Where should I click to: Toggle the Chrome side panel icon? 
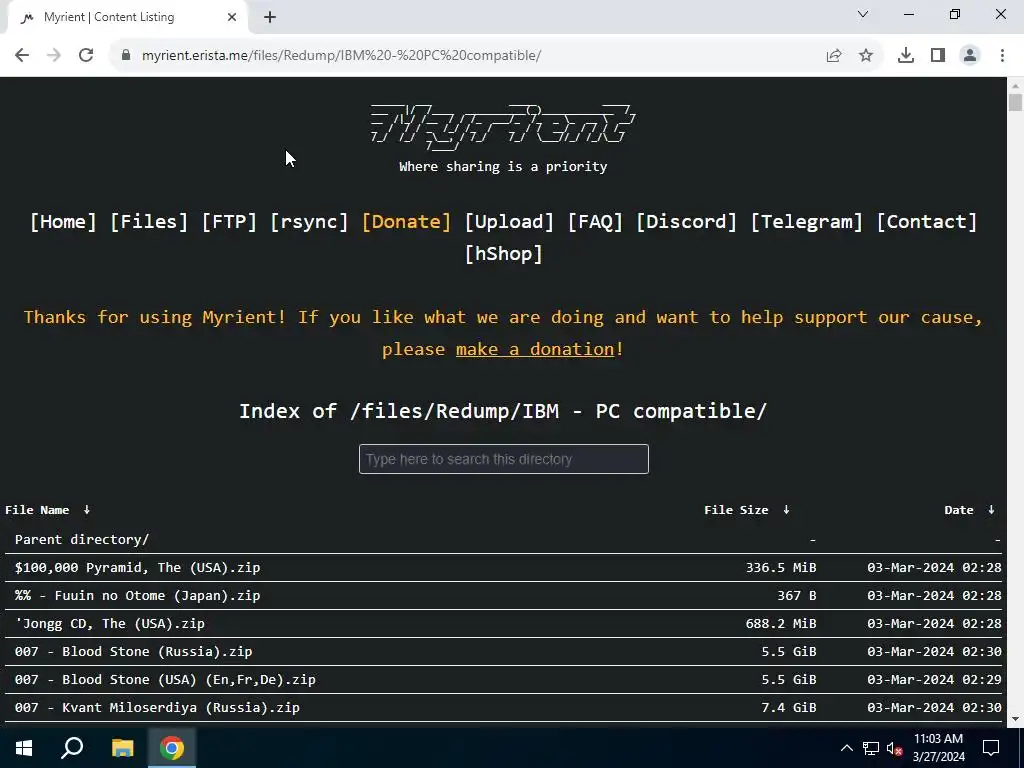click(x=938, y=56)
